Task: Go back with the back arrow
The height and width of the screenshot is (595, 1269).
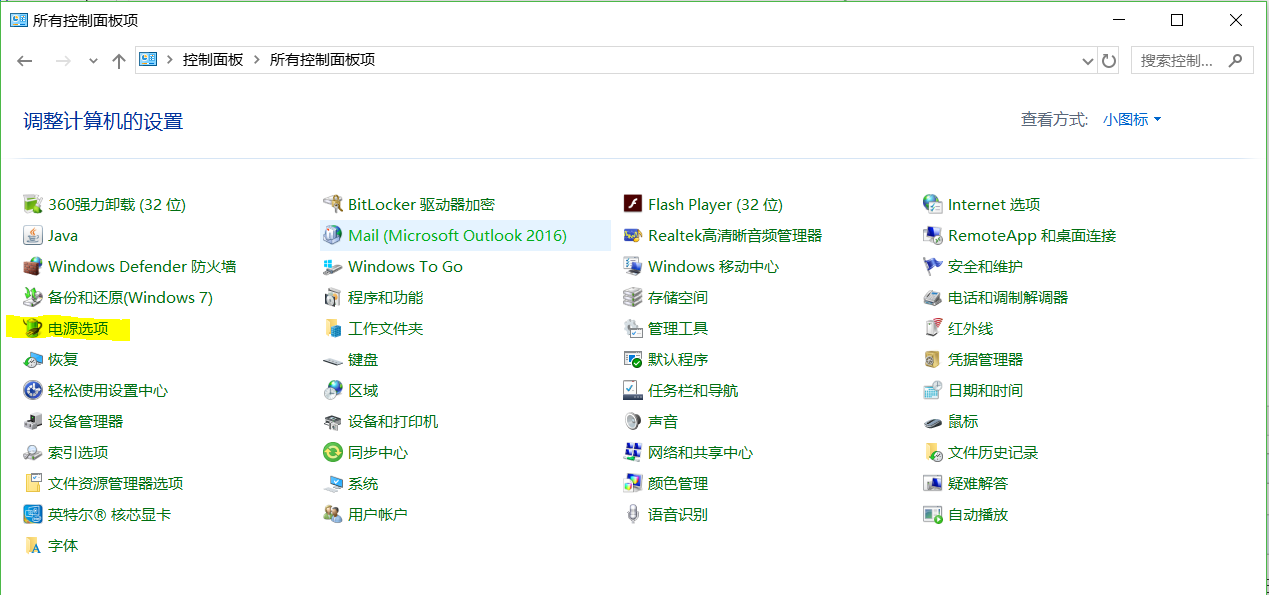Action: [x=26, y=60]
